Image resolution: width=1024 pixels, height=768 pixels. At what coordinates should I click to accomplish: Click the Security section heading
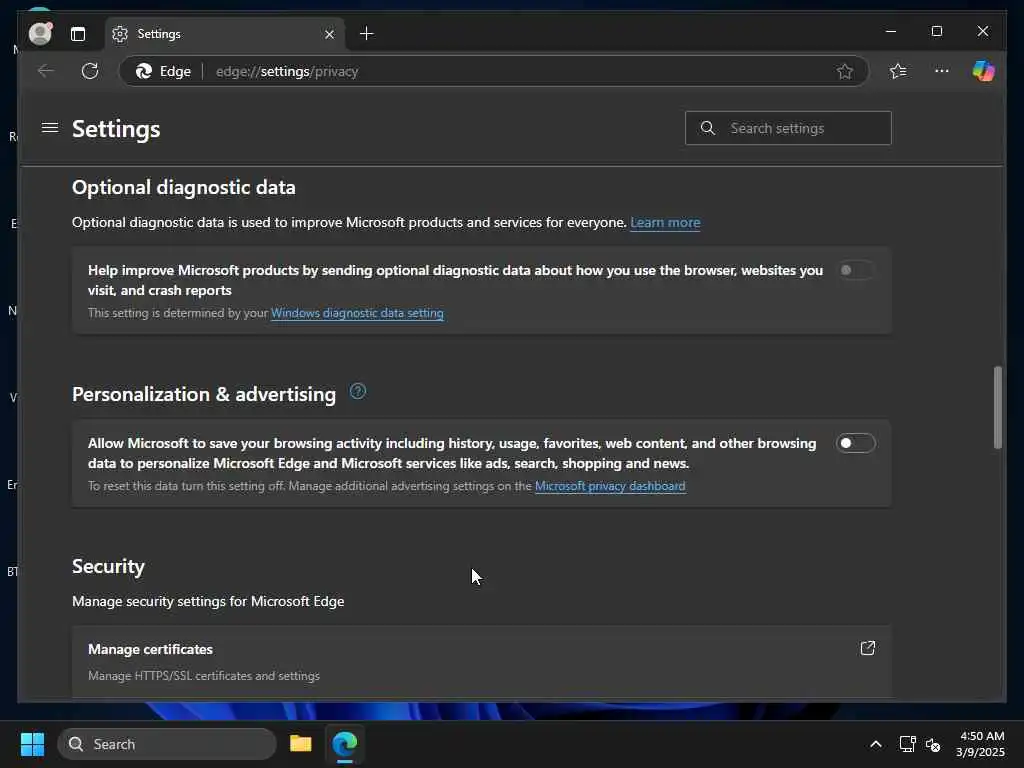[x=108, y=566]
